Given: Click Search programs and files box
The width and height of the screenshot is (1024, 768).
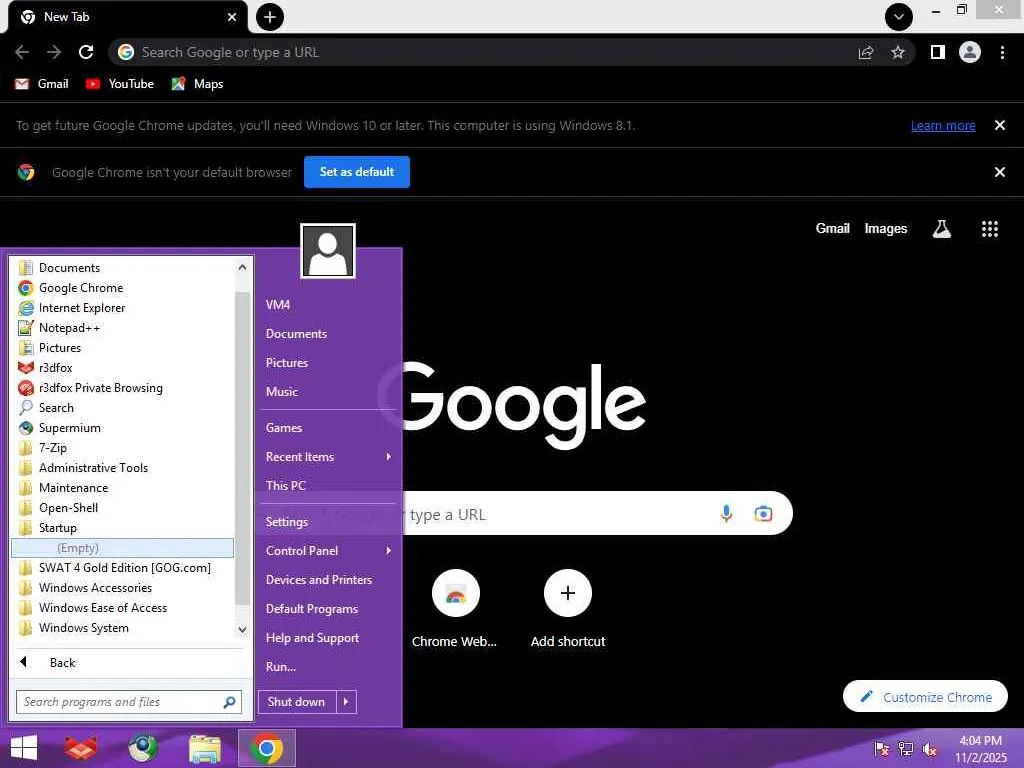Looking at the screenshot, I should pyautogui.click(x=129, y=702).
